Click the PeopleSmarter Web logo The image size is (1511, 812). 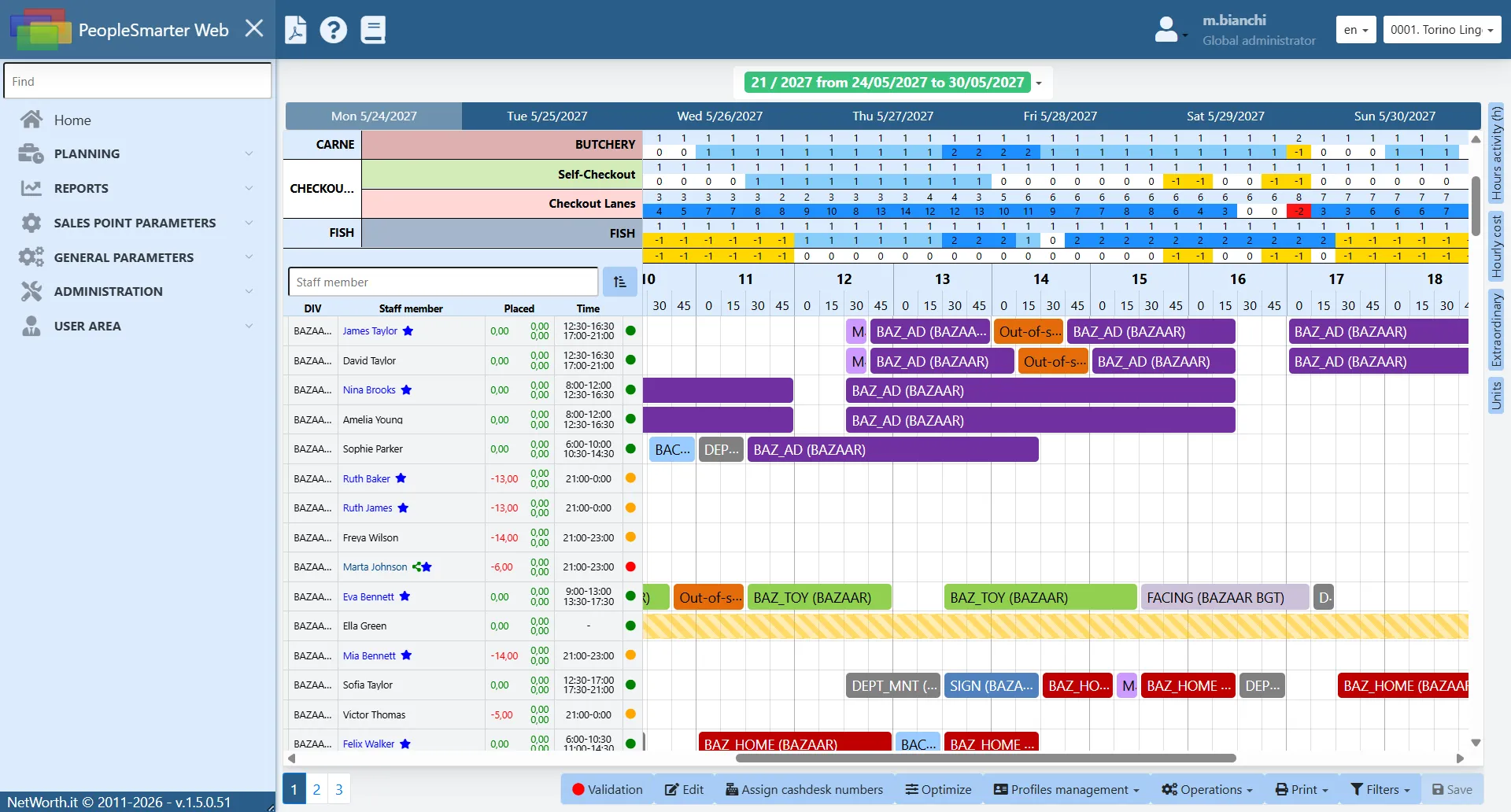39,30
